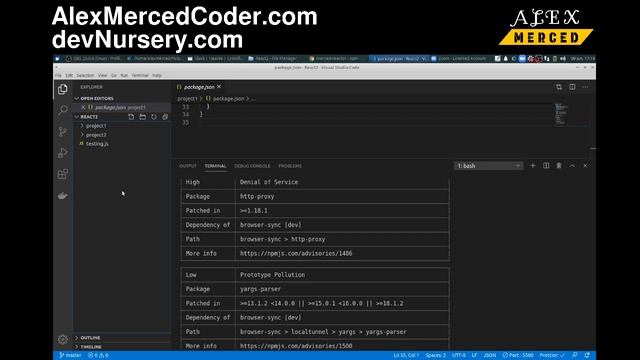
Task: Open npmjs advisories/1500 link in terminal
Action: coord(296,346)
